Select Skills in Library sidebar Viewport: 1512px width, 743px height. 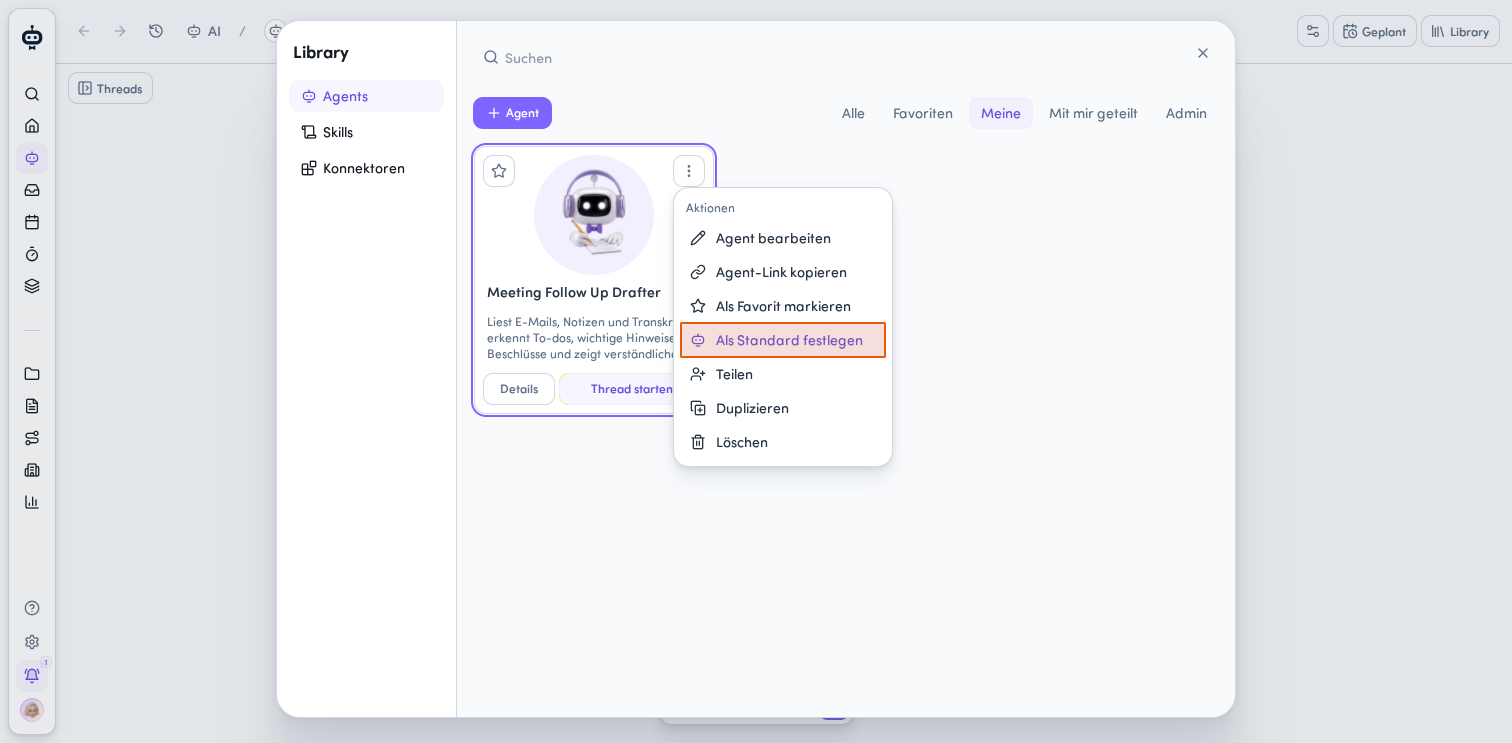(x=366, y=132)
